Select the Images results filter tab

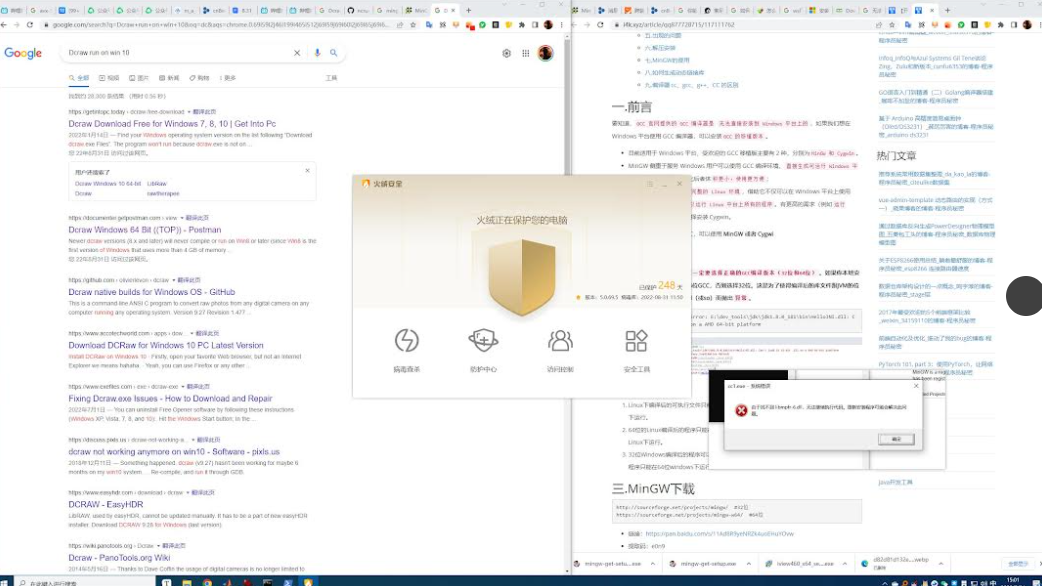click(139, 78)
